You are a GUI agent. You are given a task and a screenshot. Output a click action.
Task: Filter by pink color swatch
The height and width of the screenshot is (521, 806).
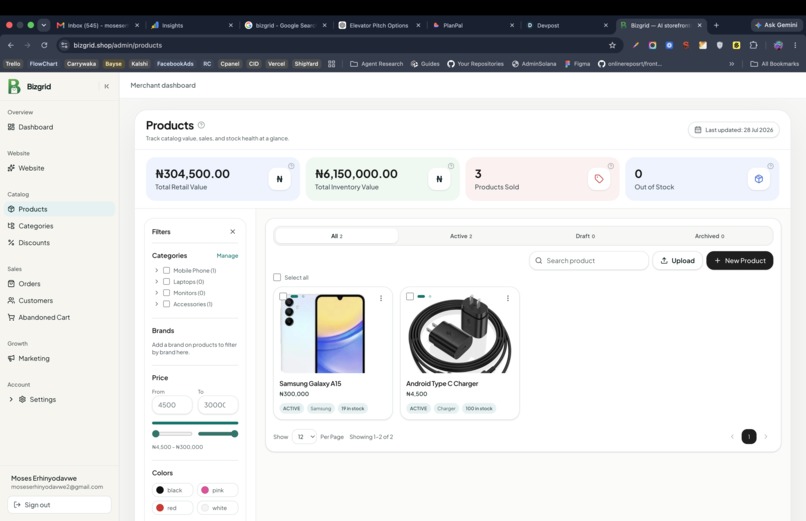217,490
